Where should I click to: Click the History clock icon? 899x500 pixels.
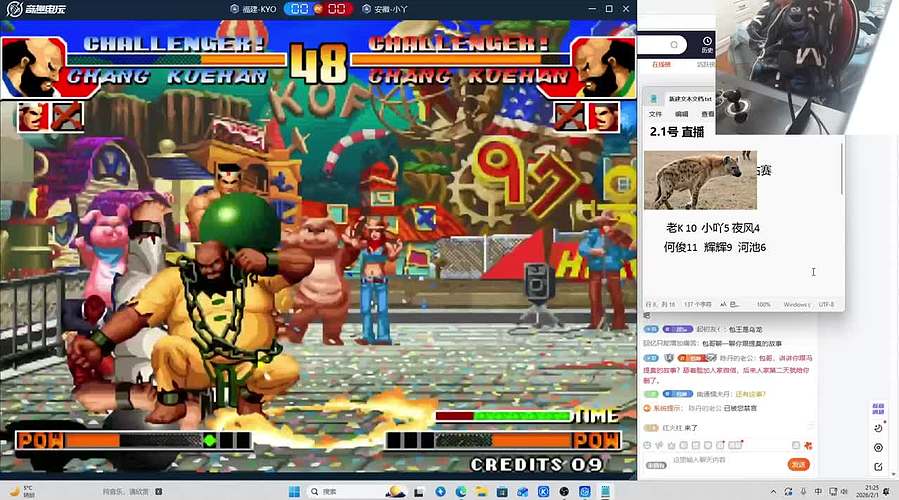tap(706, 42)
